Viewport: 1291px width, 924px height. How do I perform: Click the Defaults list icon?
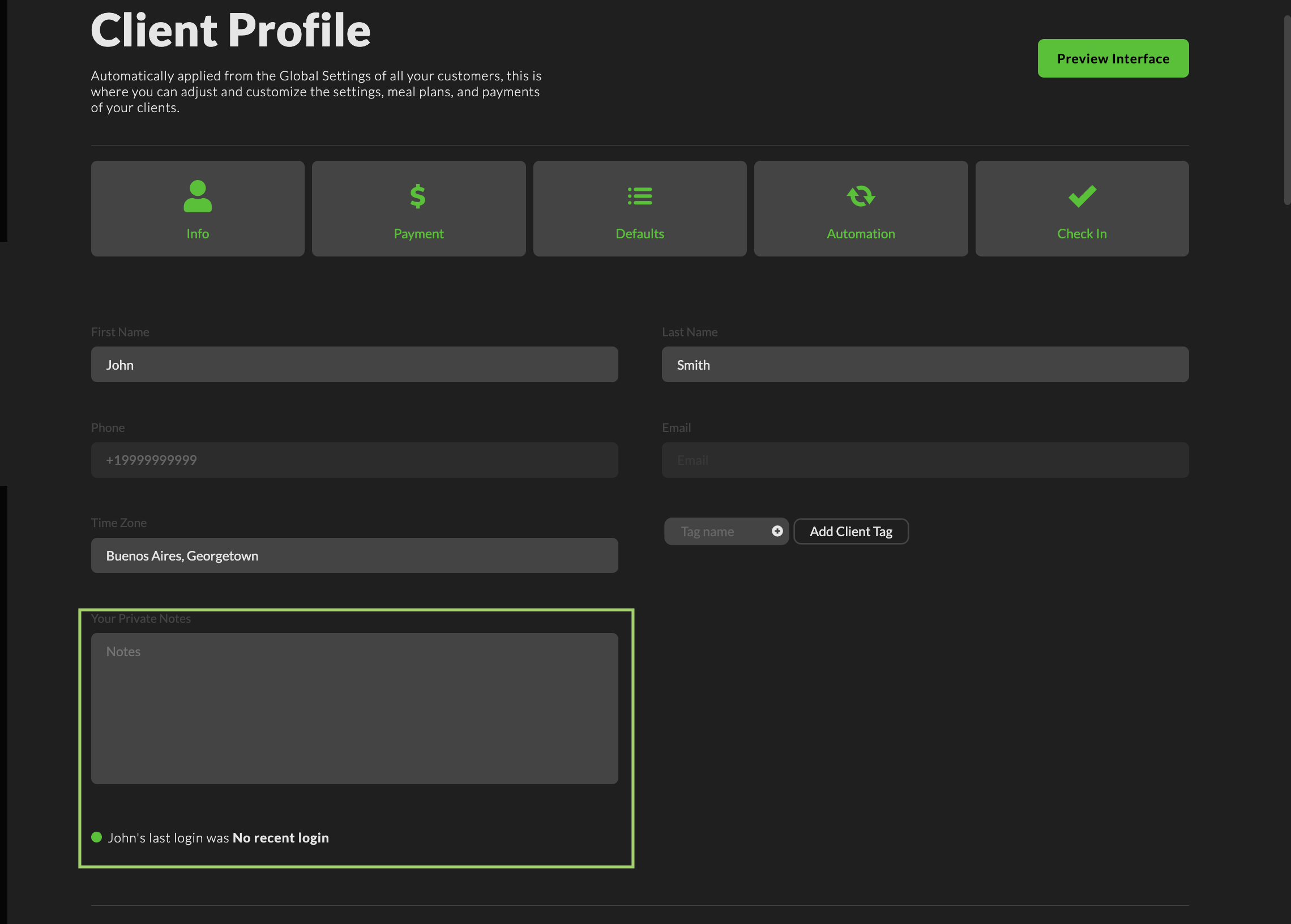pyautogui.click(x=639, y=196)
